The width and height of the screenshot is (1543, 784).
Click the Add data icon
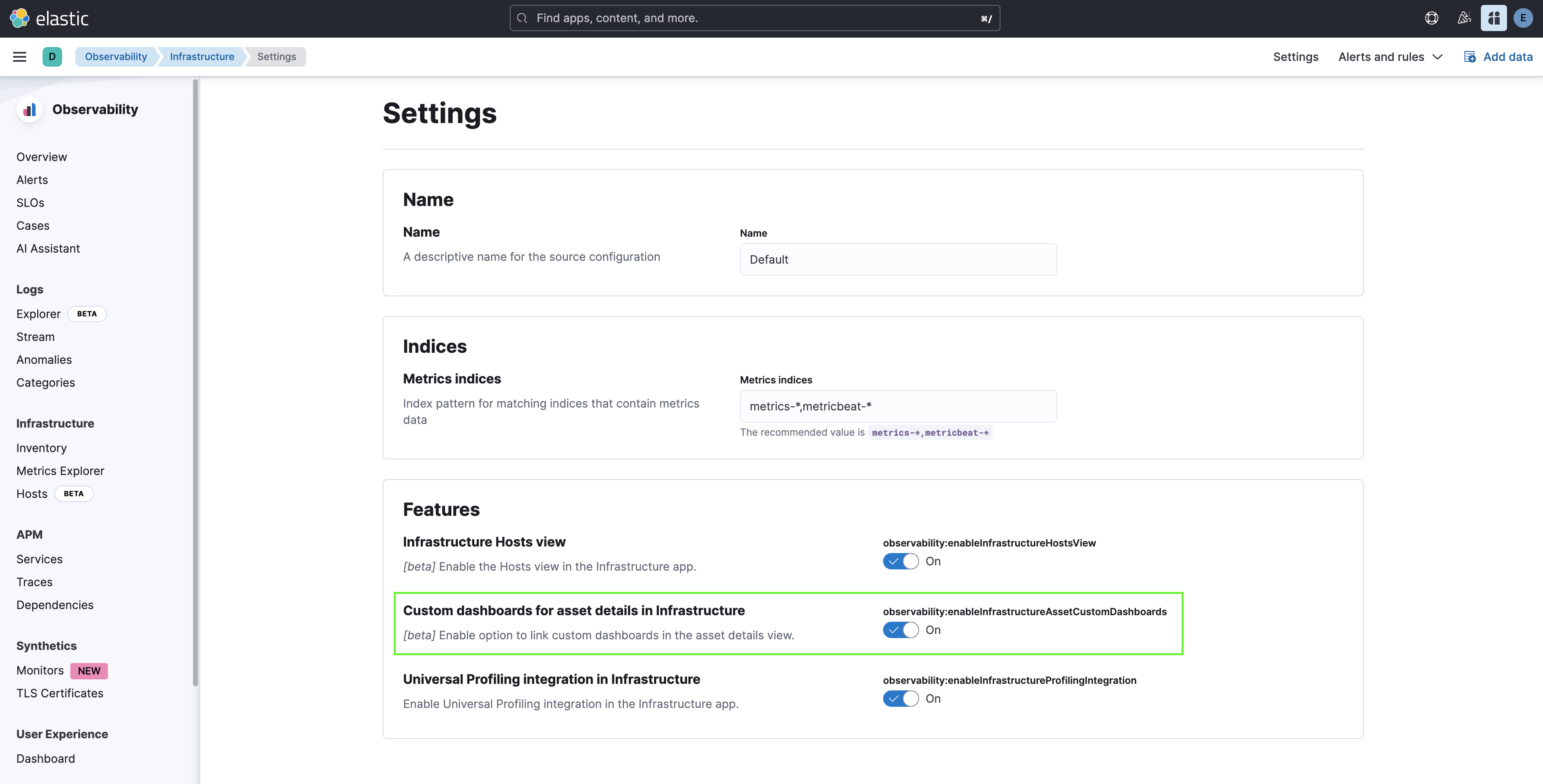click(x=1470, y=57)
